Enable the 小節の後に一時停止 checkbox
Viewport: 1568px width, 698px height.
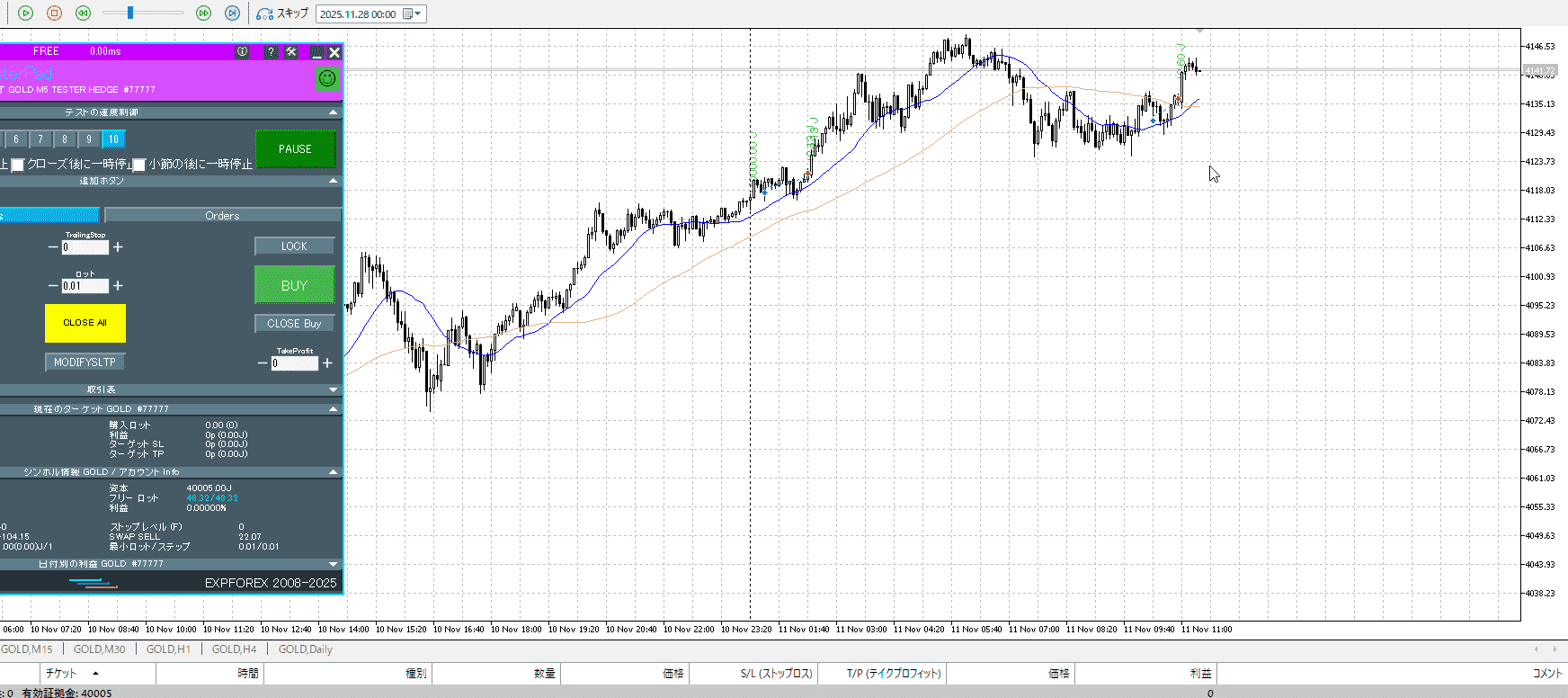pyautogui.click(x=138, y=165)
